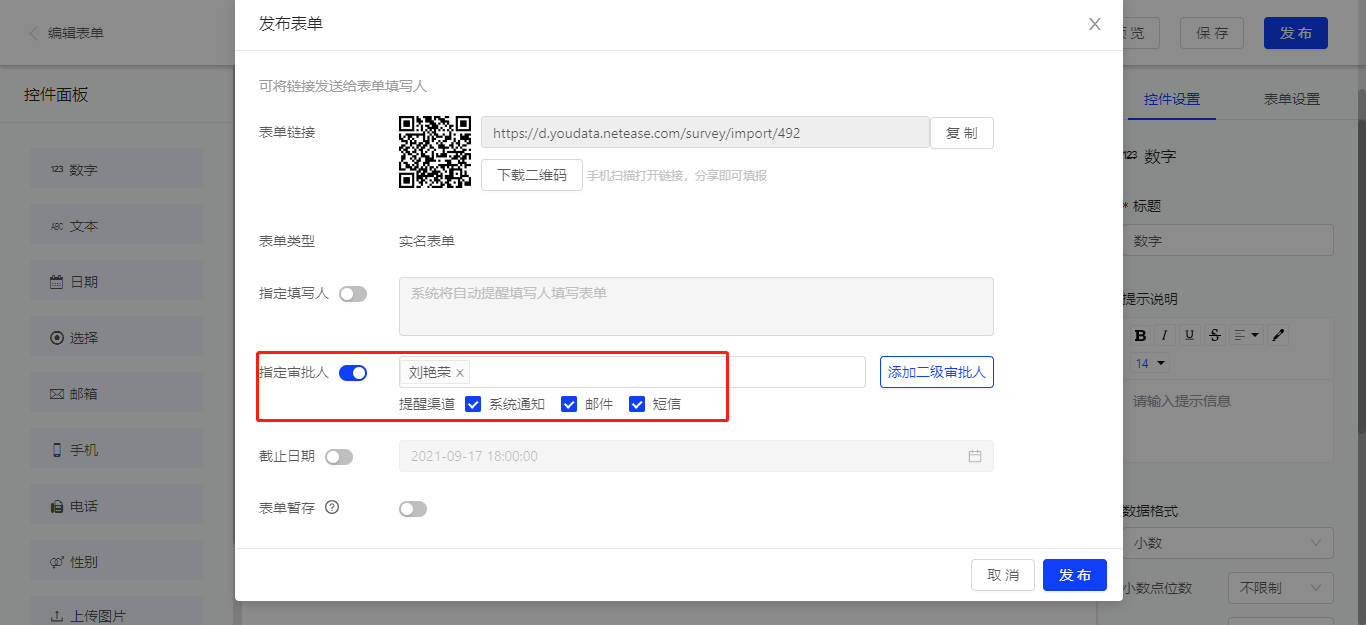
Task: Enable the 表单暂存 toggle
Action: (x=413, y=509)
